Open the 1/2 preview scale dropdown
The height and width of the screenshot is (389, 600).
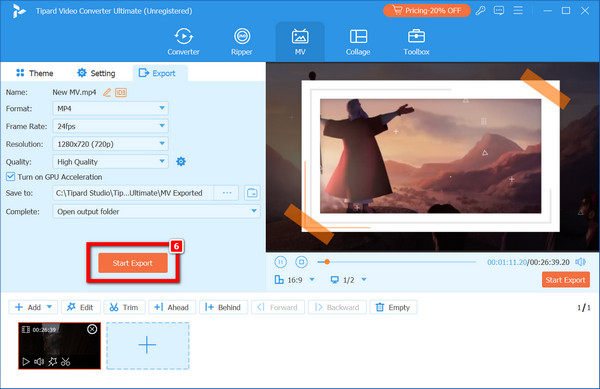[349, 280]
